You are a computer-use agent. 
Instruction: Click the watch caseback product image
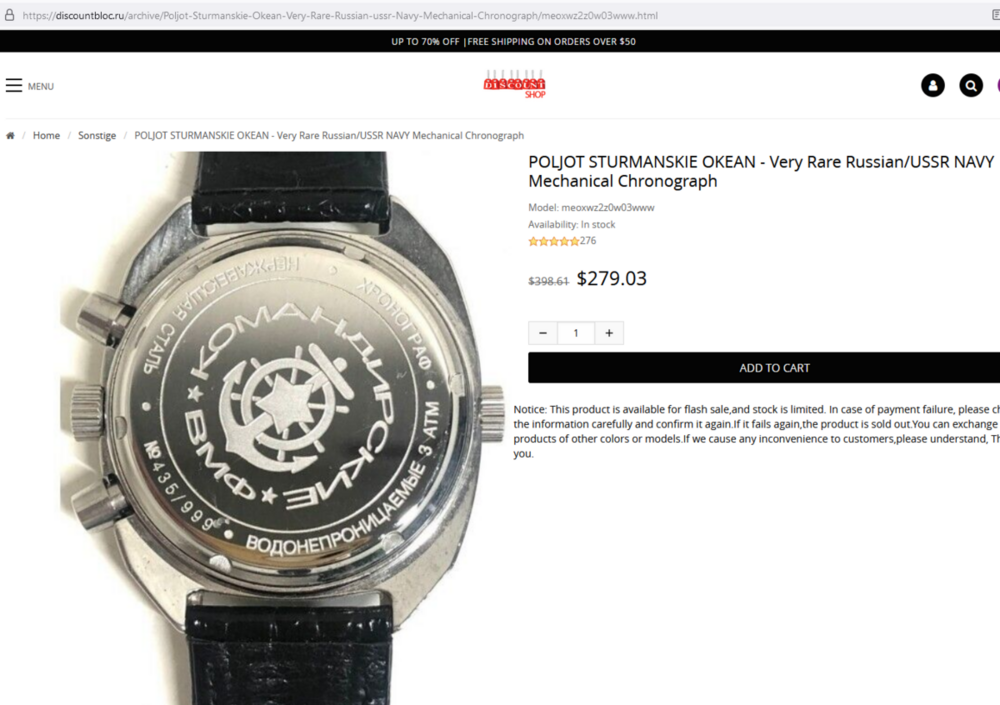point(283,428)
